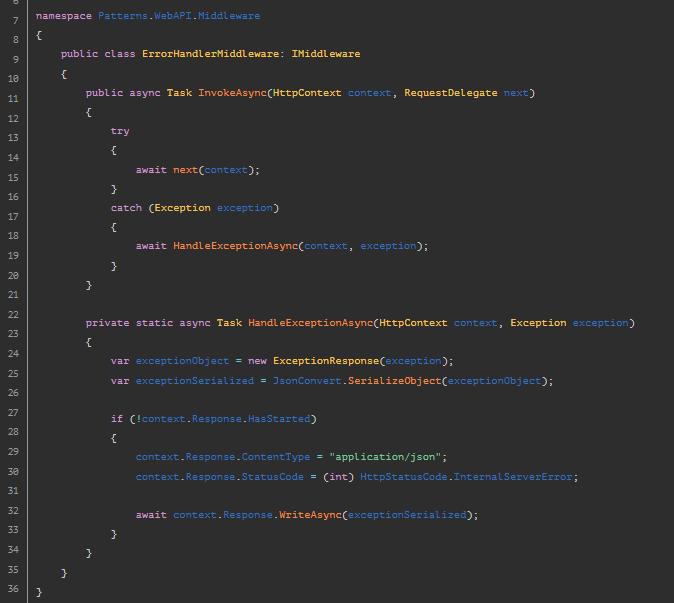This screenshot has width=674, height=603.
Task: Click StatusCode property
Action: click(x=273, y=477)
